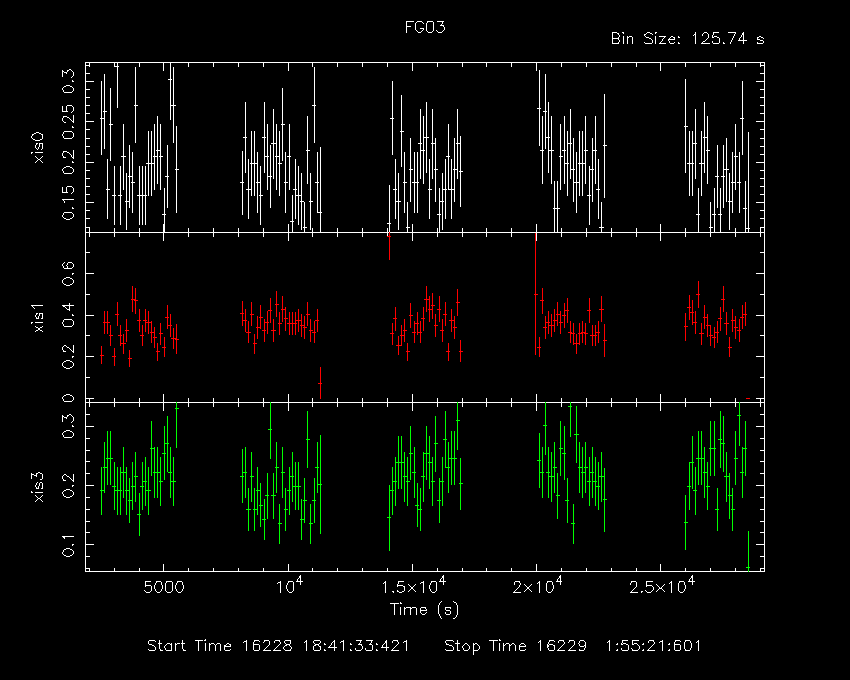Viewport: 850px width, 680px height.
Task: Click the 0.1 tick on xis3 axis
Action: pos(68,545)
